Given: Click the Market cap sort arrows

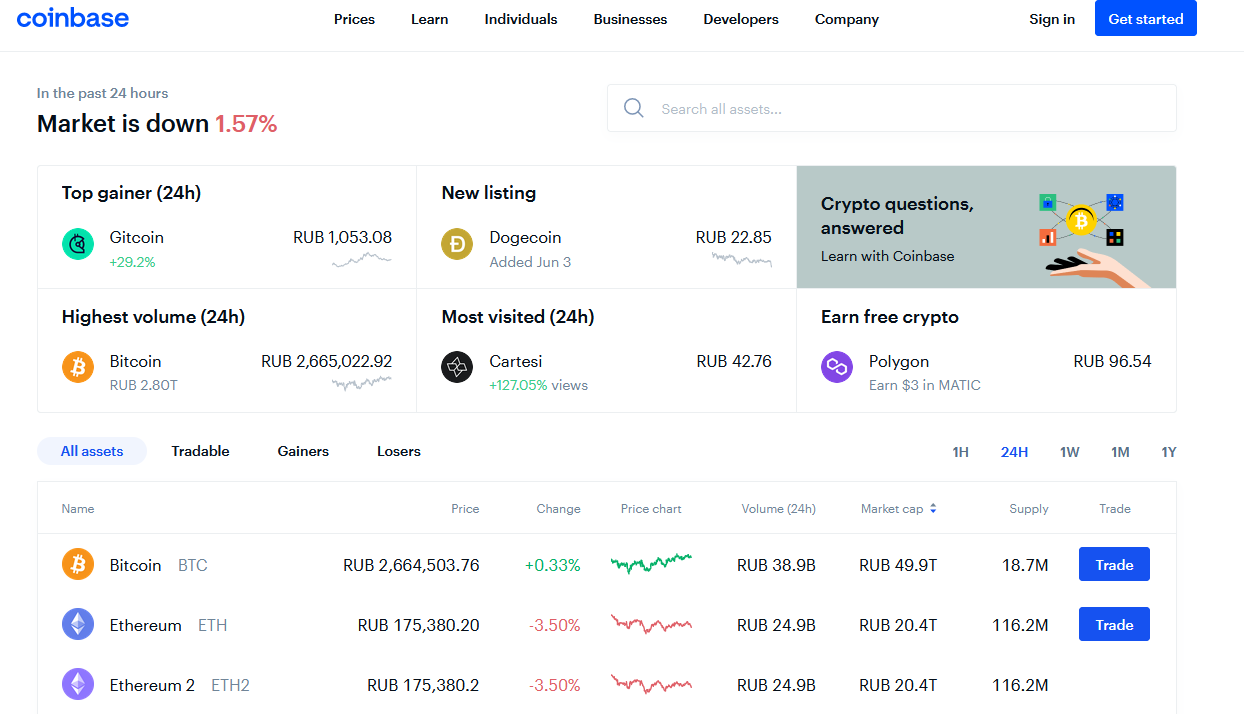Looking at the screenshot, I should [933, 508].
